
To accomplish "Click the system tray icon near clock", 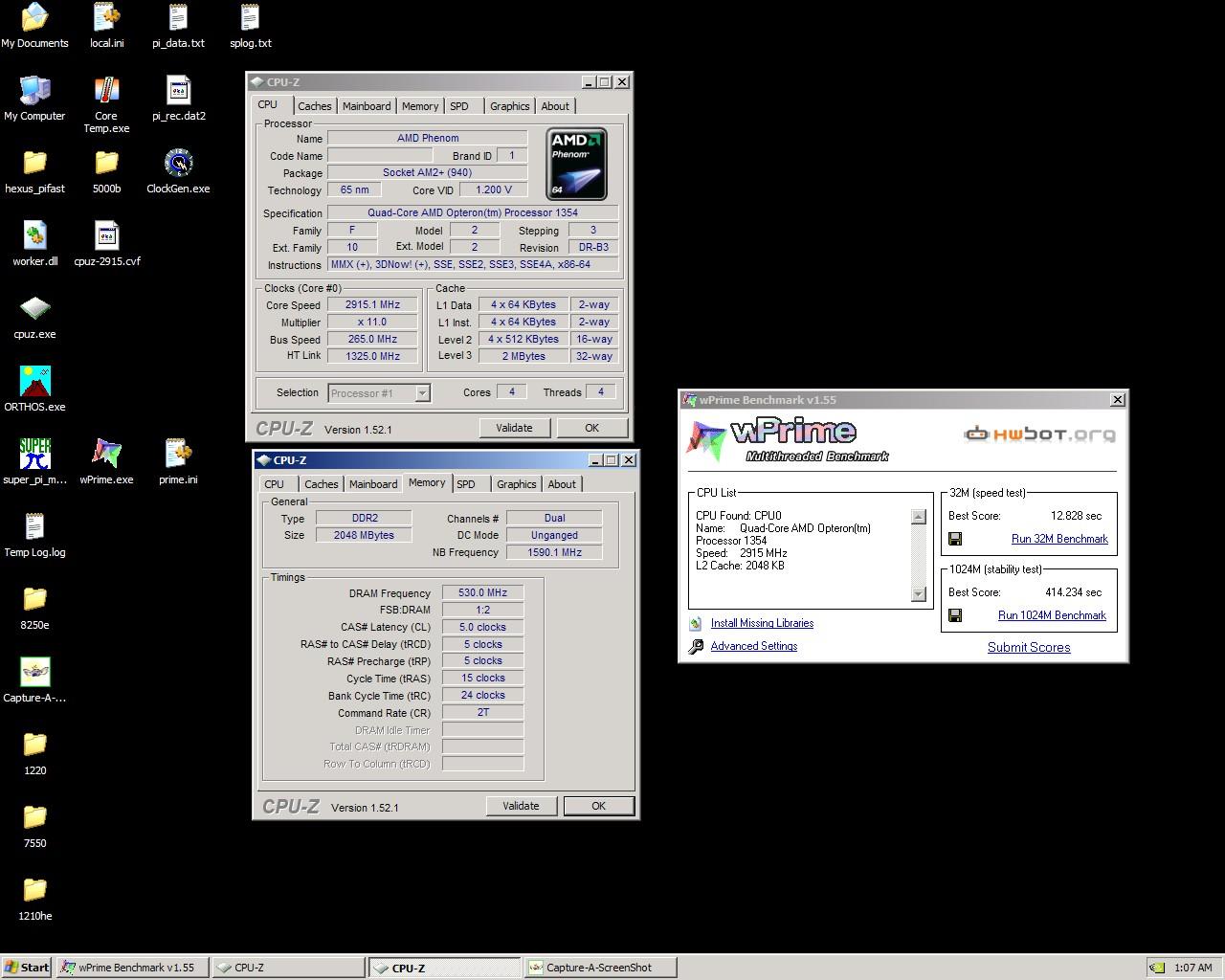I will (1157, 968).
